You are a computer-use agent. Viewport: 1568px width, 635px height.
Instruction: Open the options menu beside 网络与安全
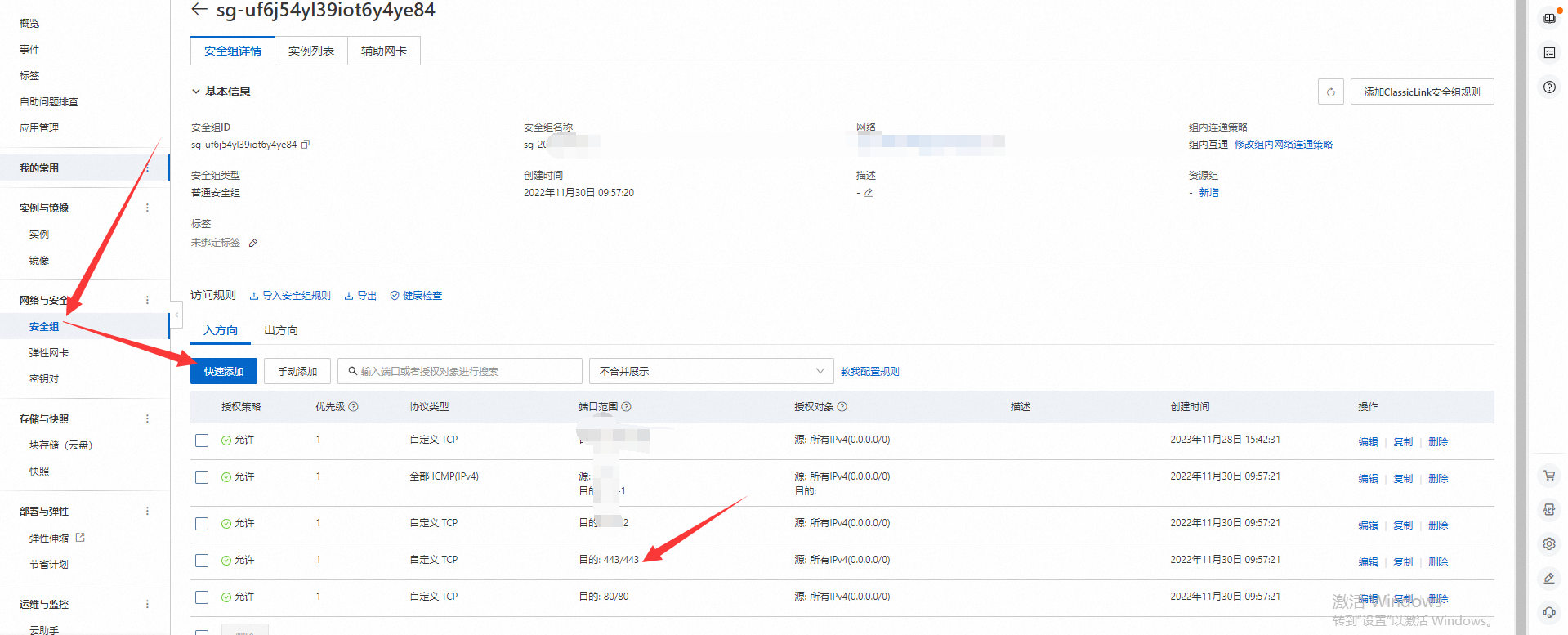(x=147, y=300)
